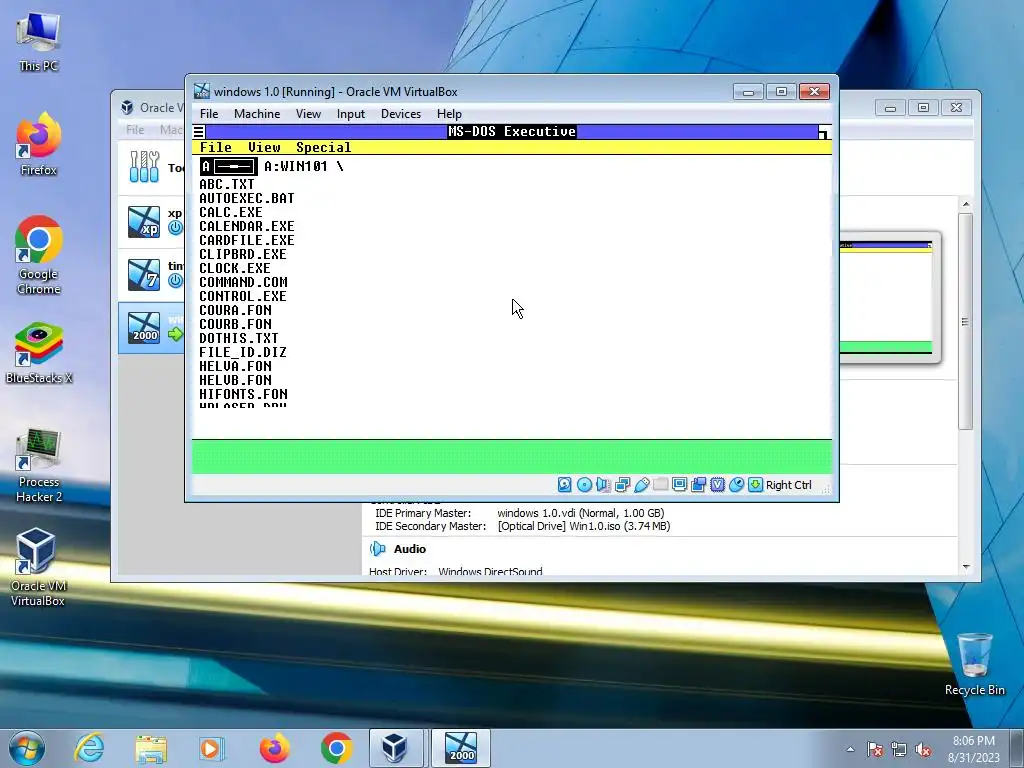Click the keyboard capture green arrow icon
Screen dimensions: 1024x768
(755, 485)
